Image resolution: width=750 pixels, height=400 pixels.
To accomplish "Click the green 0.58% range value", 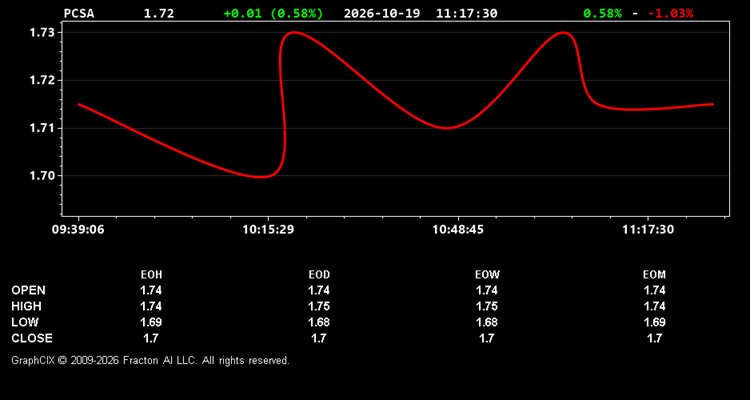I will coord(602,13).
